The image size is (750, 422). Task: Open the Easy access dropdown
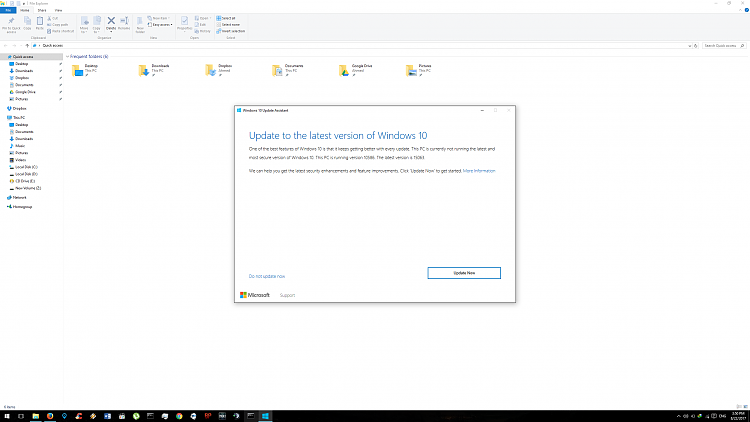tap(160, 24)
